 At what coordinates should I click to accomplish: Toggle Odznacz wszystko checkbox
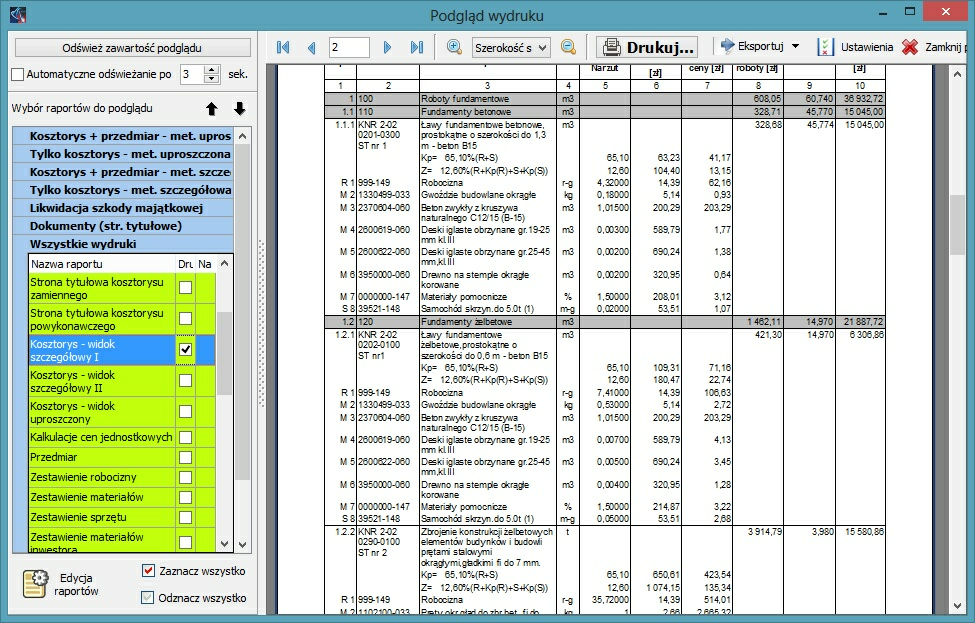tap(147, 598)
